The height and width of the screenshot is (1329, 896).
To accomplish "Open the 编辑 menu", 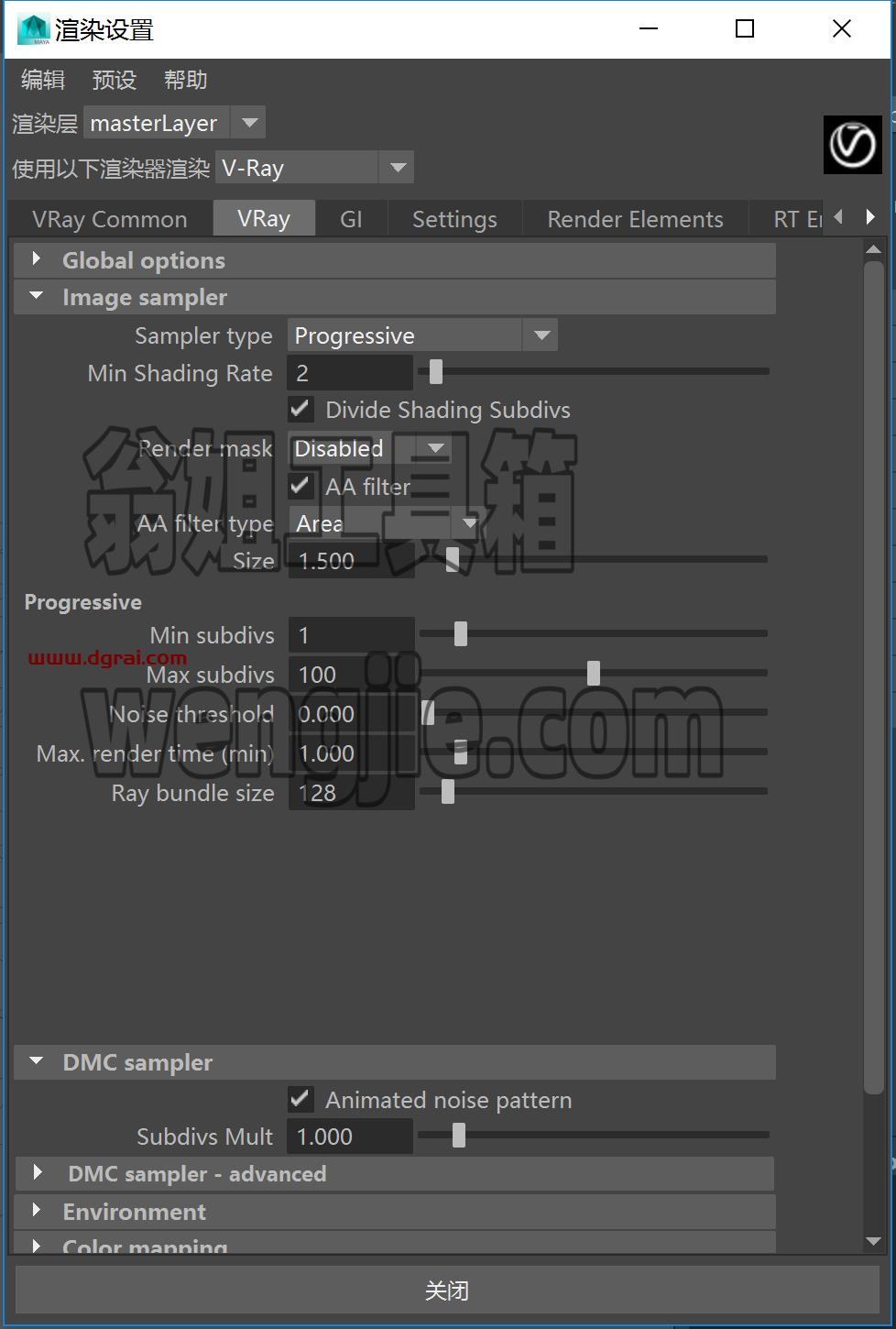I will click(43, 80).
